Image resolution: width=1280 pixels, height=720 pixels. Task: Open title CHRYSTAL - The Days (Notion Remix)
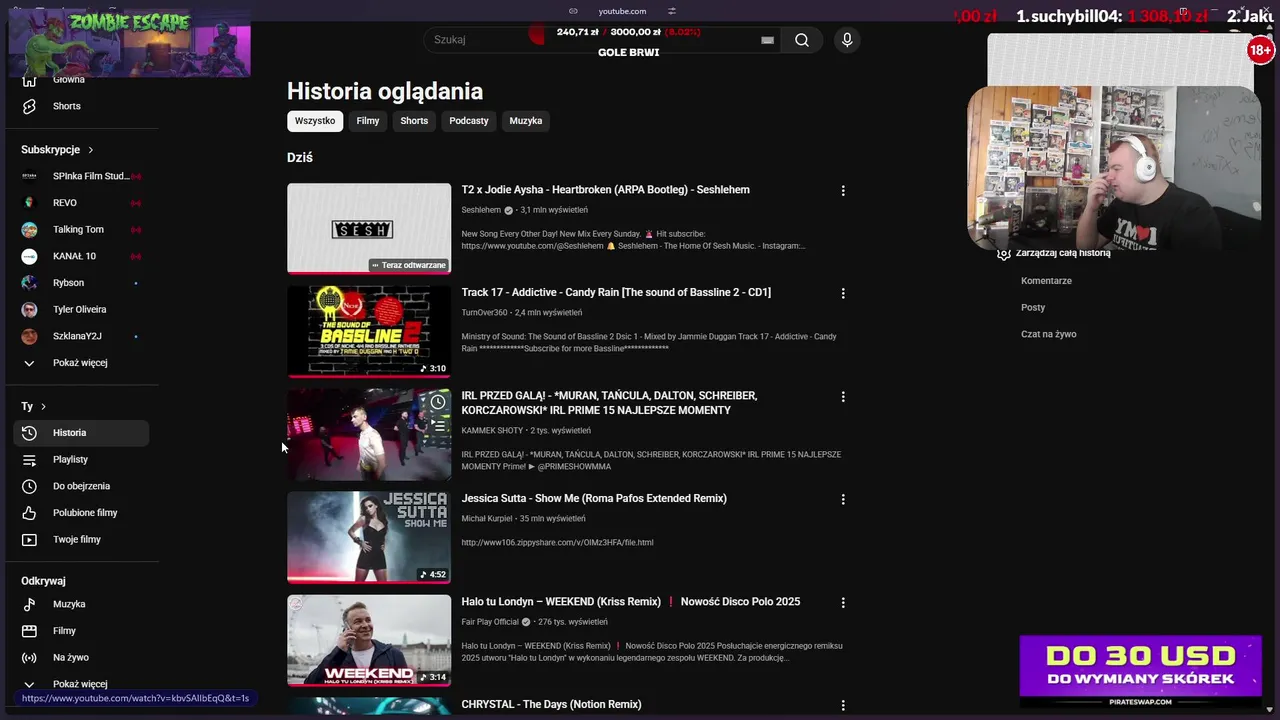pyautogui.click(x=551, y=705)
